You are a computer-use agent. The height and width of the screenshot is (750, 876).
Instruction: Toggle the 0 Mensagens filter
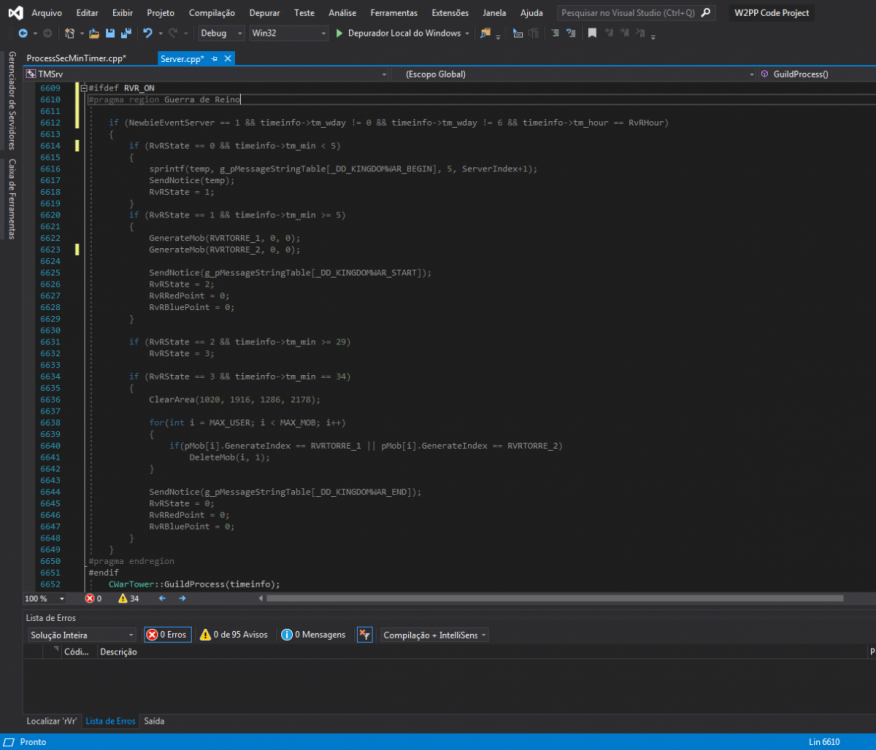(x=313, y=635)
